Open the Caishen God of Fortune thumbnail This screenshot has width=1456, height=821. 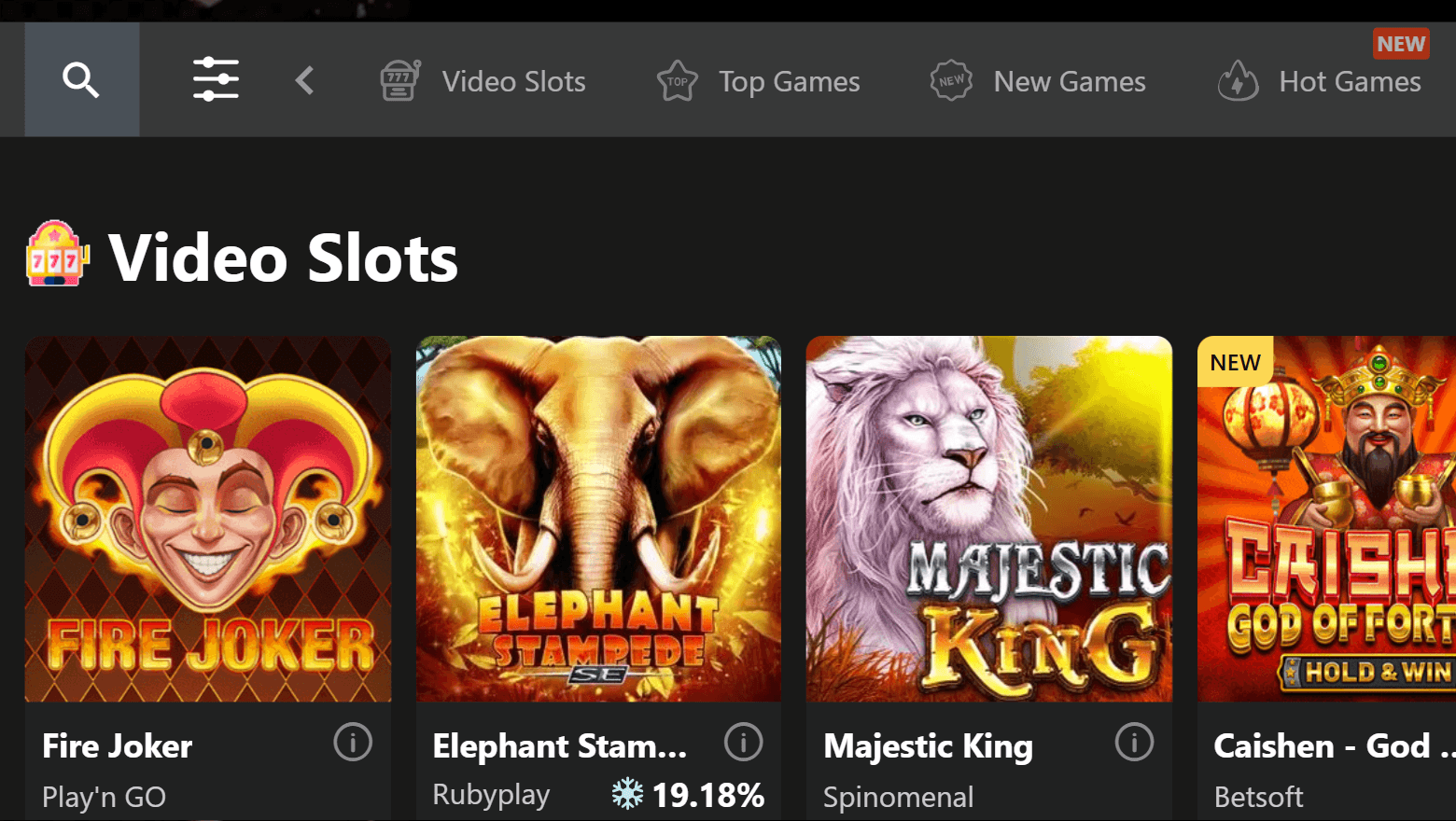(x=1326, y=519)
